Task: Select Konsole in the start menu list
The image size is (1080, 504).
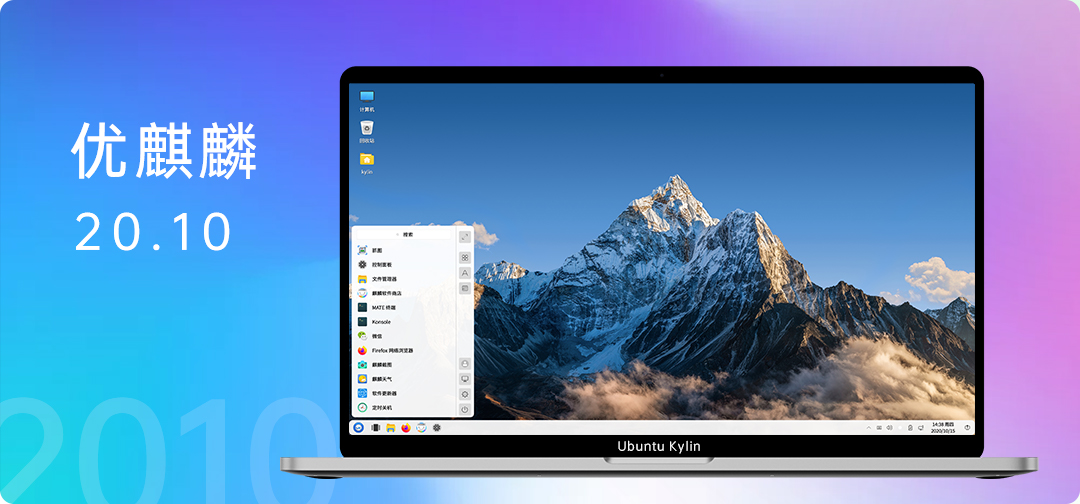Action: 381,322
